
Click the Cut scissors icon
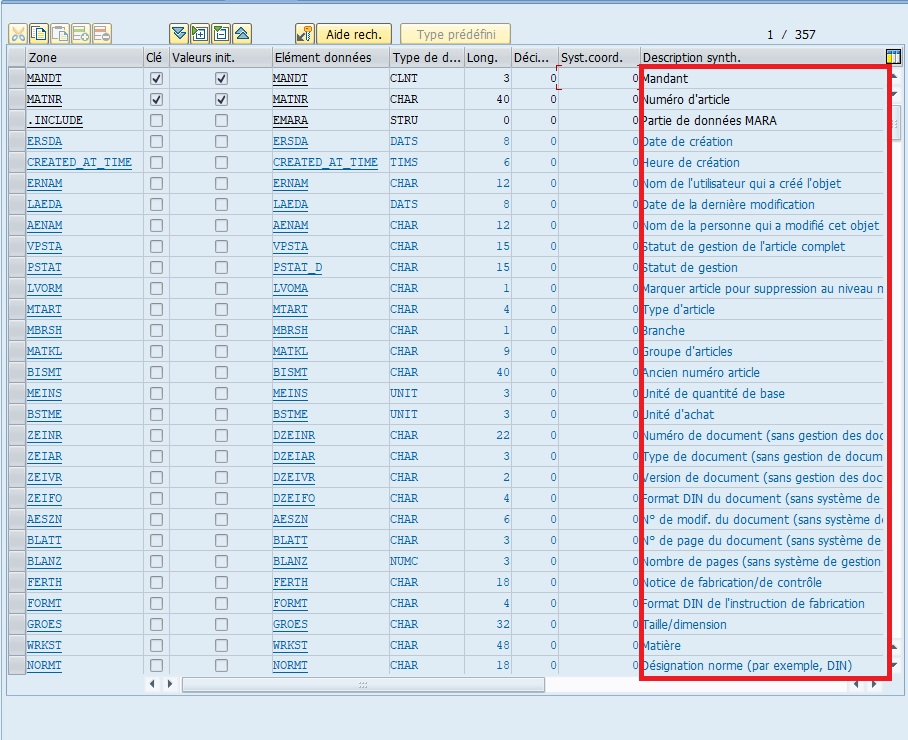pos(18,34)
